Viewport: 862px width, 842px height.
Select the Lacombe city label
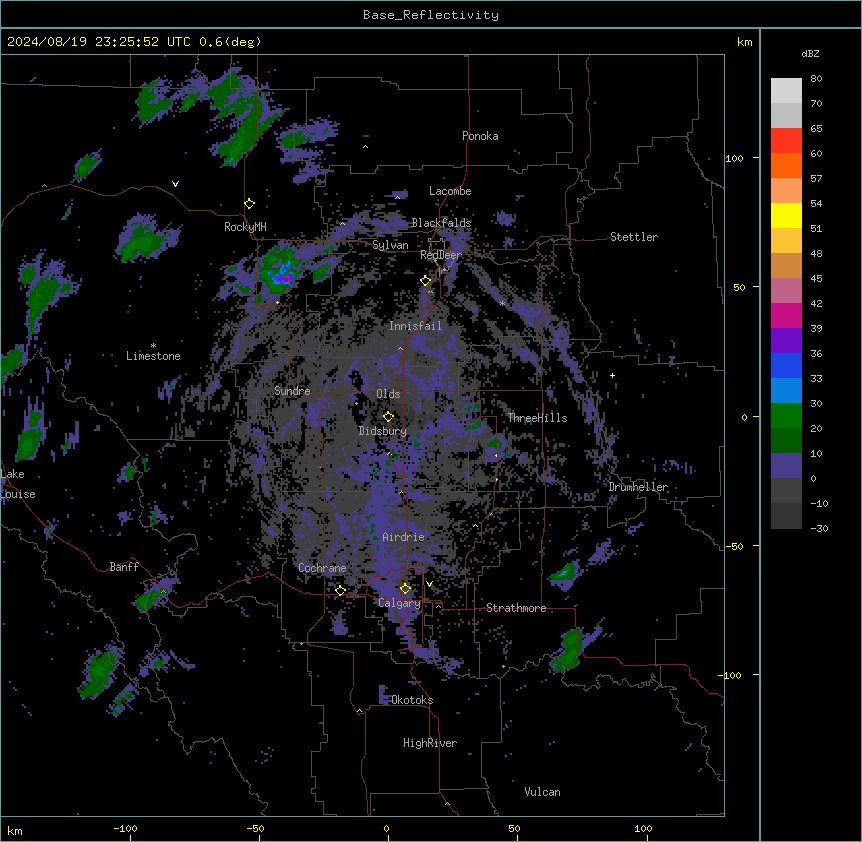[x=450, y=191]
